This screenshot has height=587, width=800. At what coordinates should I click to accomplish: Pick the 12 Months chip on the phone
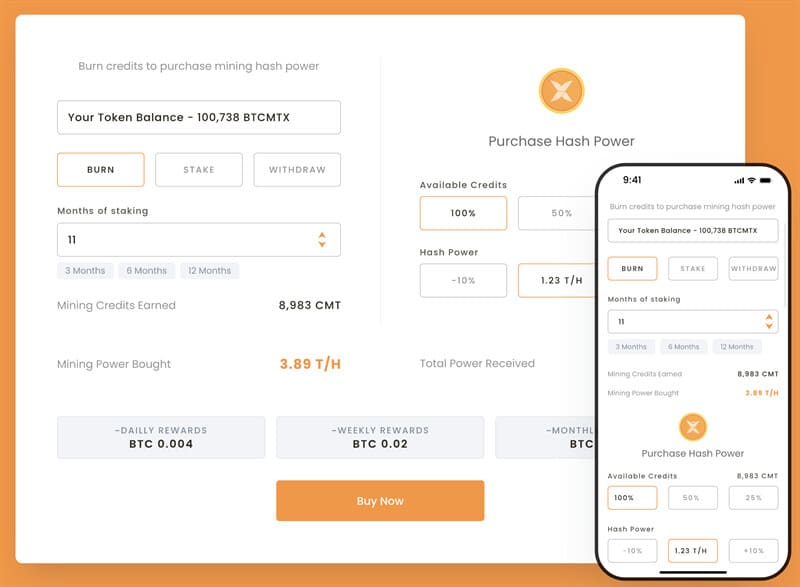click(x=736, y=346)
